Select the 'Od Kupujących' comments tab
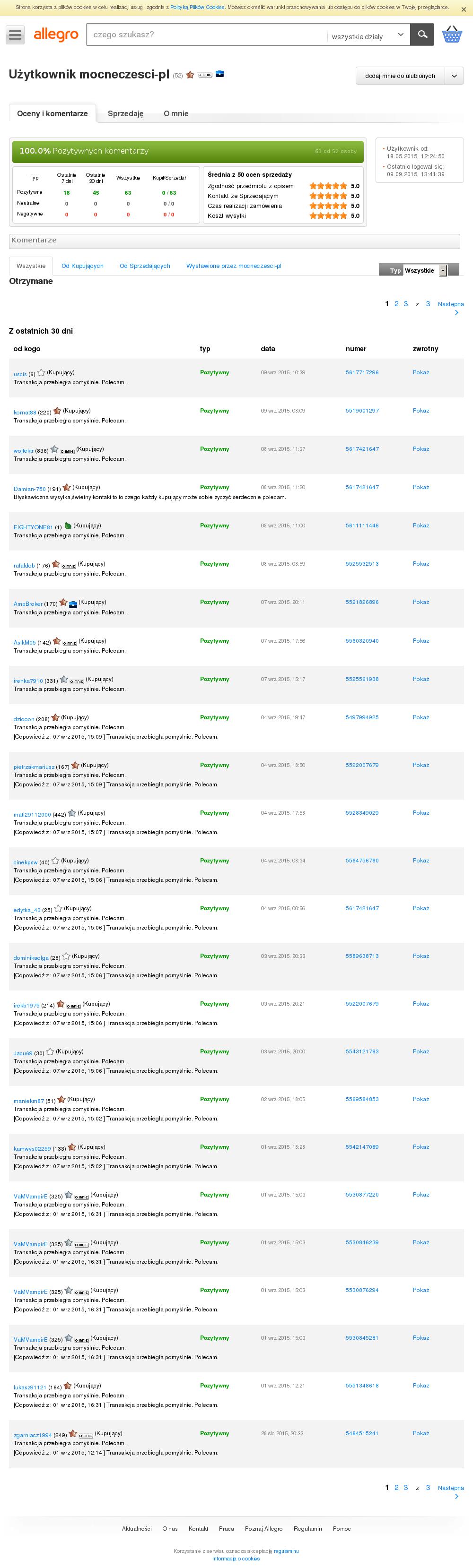473x1568 pixels. (82, 266)
